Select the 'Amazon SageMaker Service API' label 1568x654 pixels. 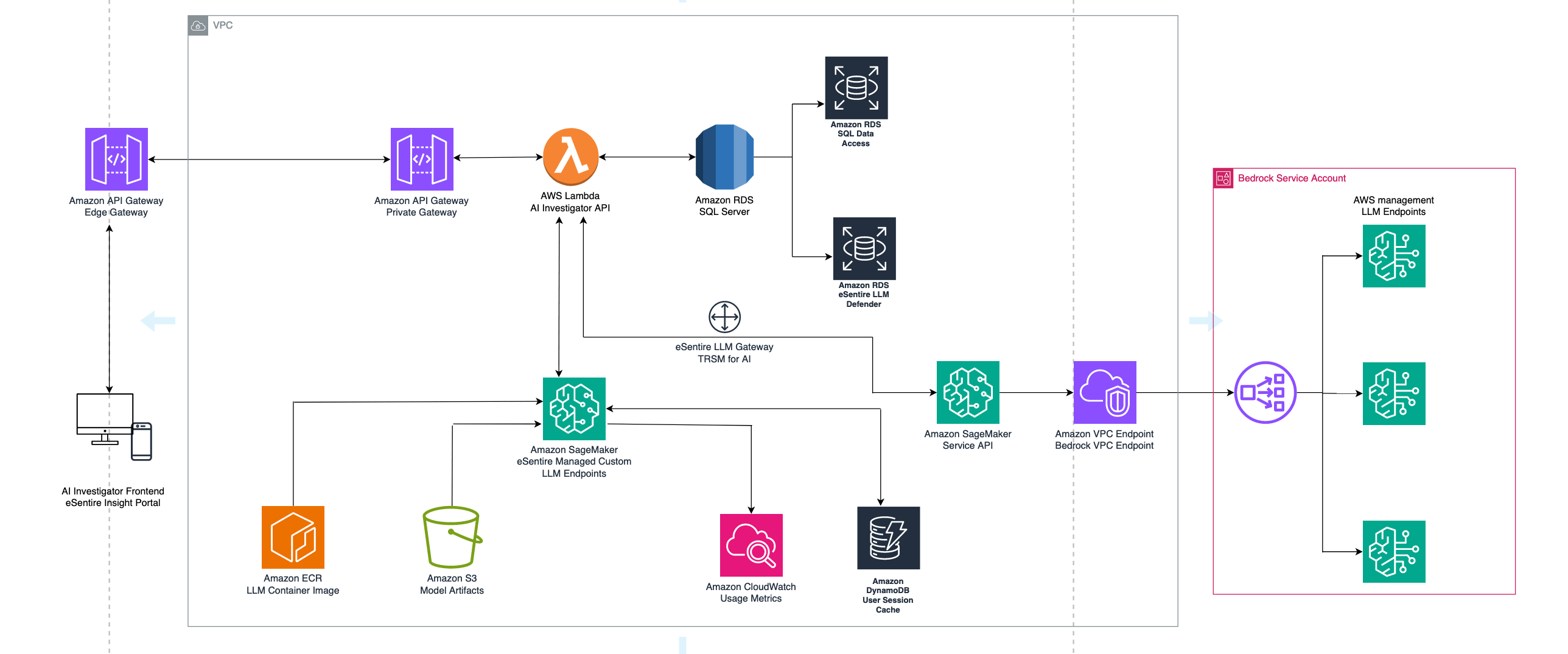coord(968,440)
